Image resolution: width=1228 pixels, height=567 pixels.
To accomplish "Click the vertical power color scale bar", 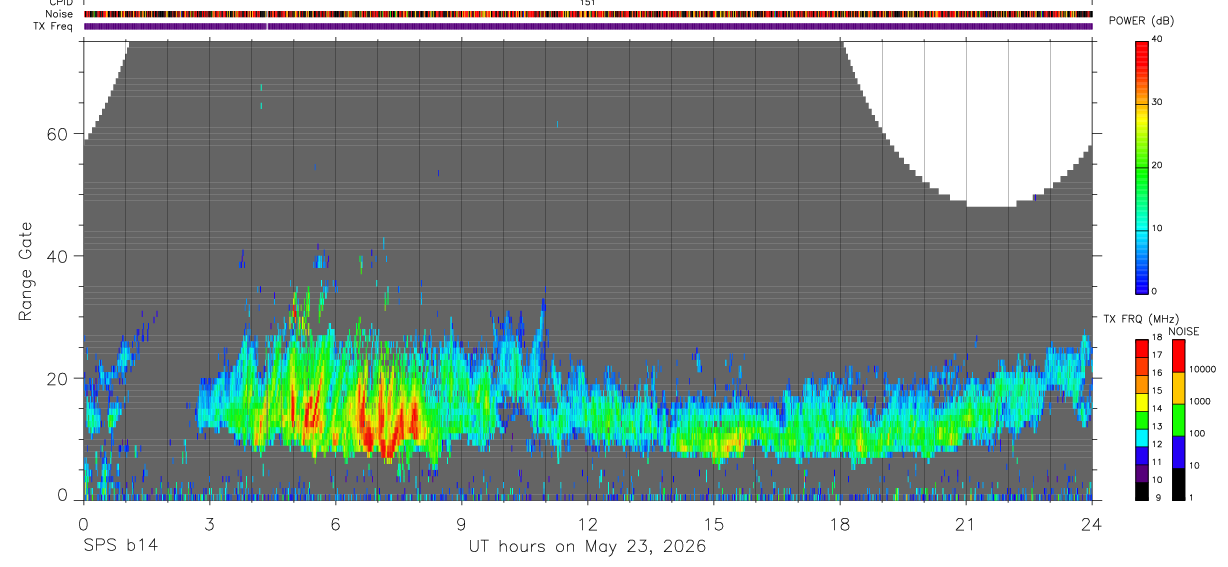I will [x=1143, y=167].
